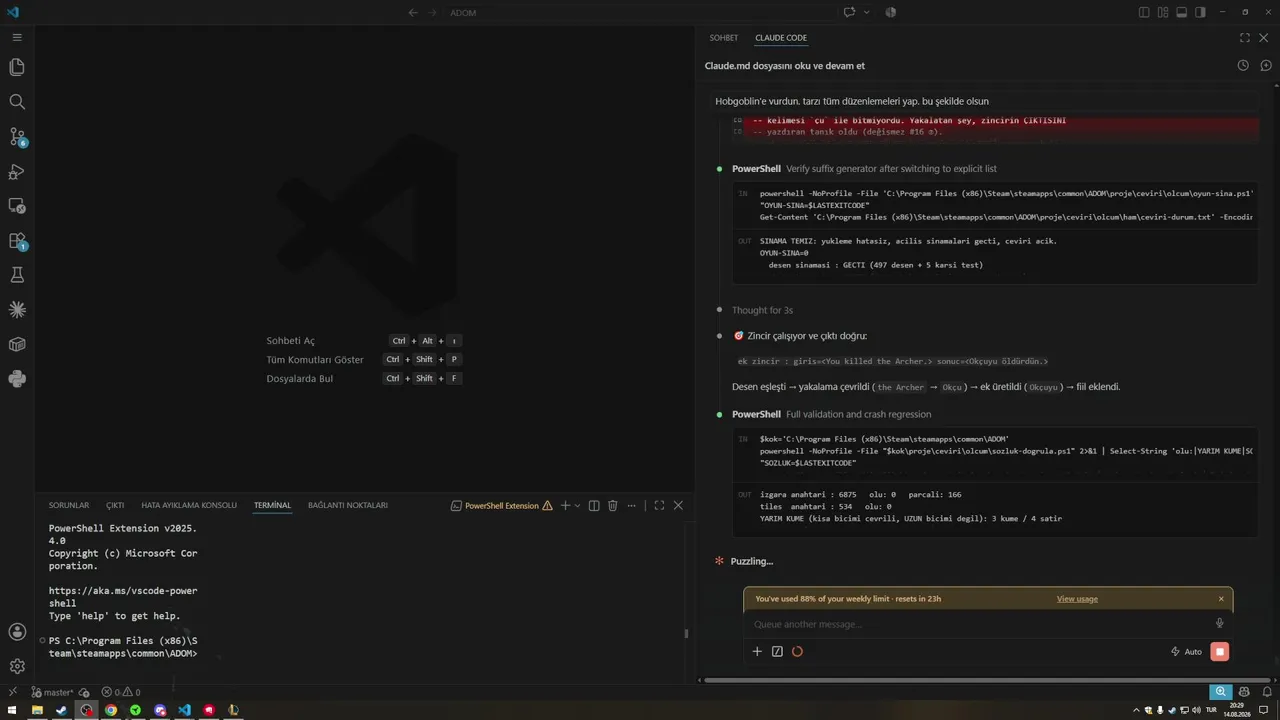
Task: Close the Claude Code chat panel
Action: coord(1264,38)
